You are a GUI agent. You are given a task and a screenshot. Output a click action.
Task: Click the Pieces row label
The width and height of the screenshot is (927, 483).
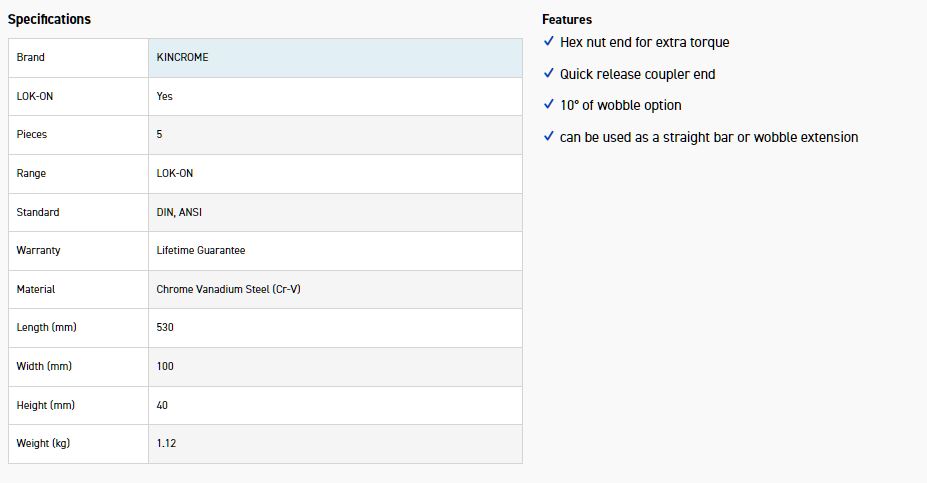[x=32, y=135]
